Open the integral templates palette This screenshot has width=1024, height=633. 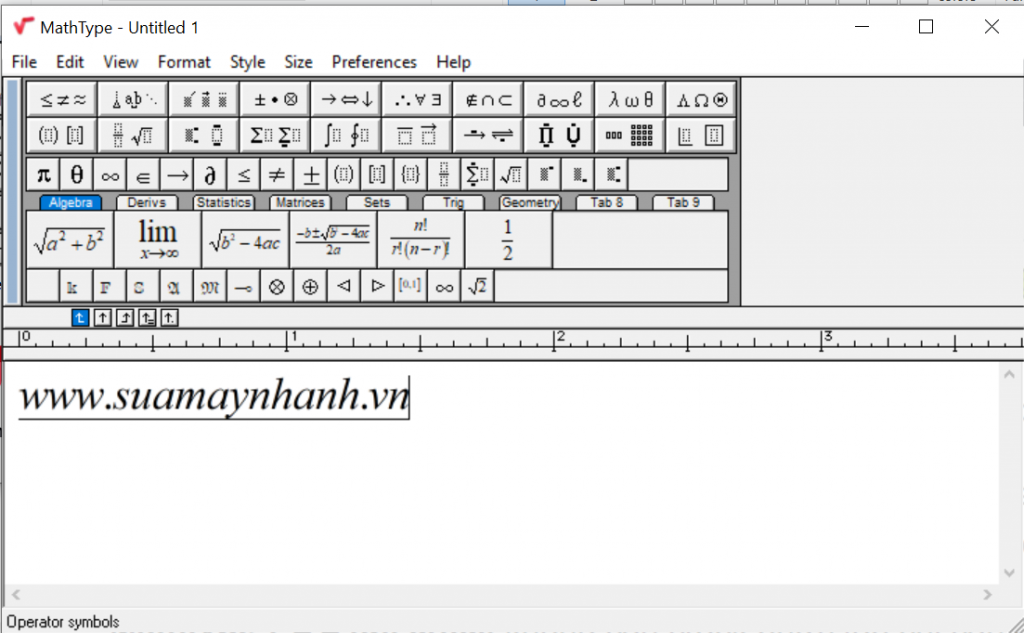click(x=346, y=135)
